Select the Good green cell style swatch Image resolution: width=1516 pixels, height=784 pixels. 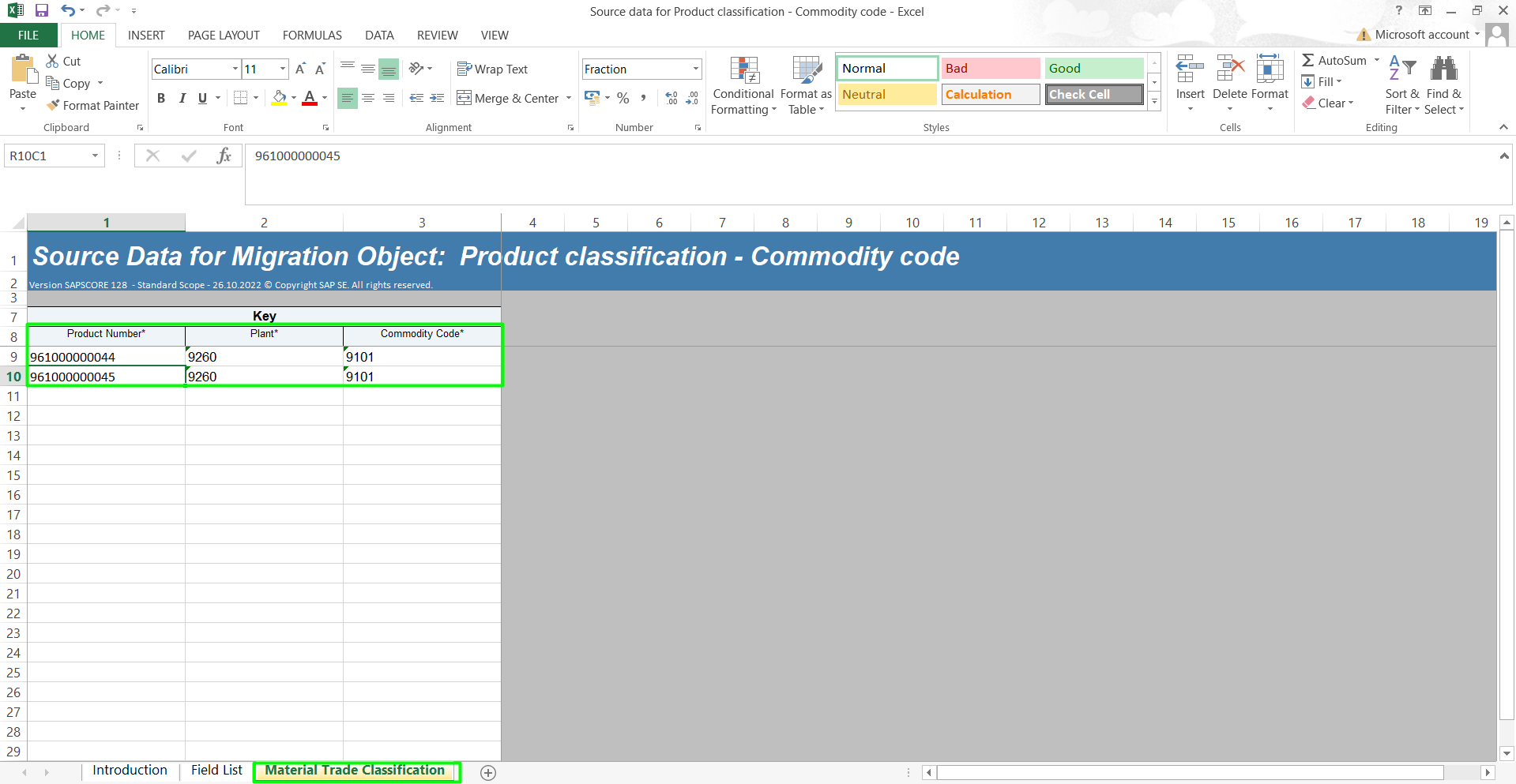click(x=1094, y=69)
